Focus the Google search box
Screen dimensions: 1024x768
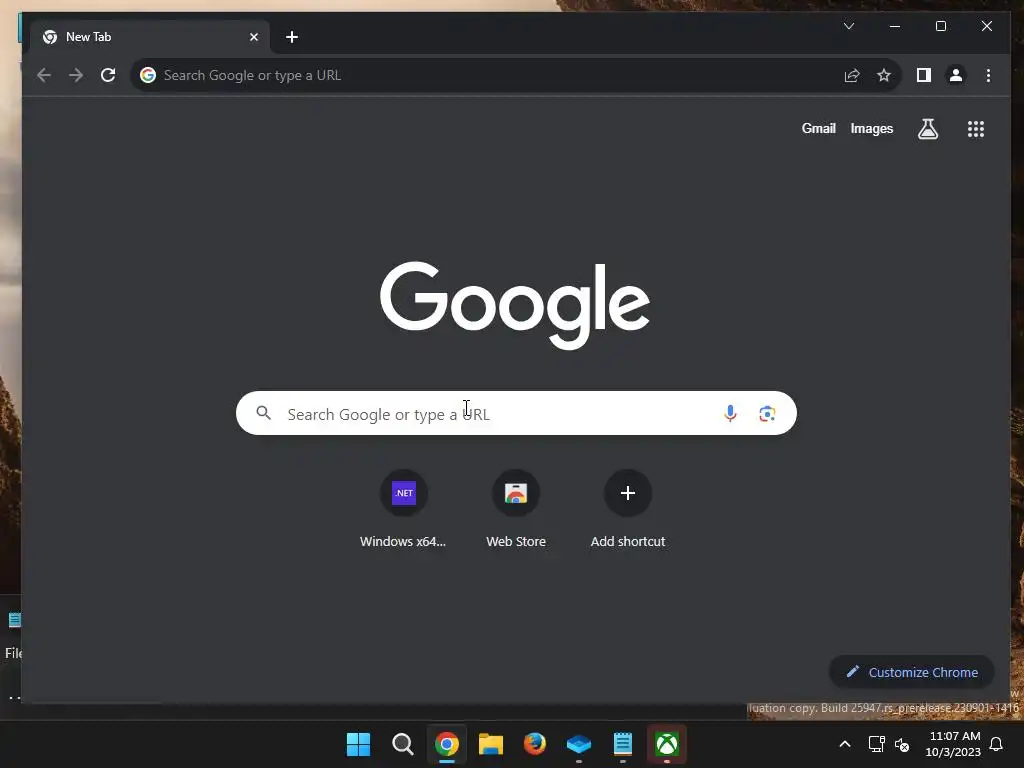click(516, 413)
